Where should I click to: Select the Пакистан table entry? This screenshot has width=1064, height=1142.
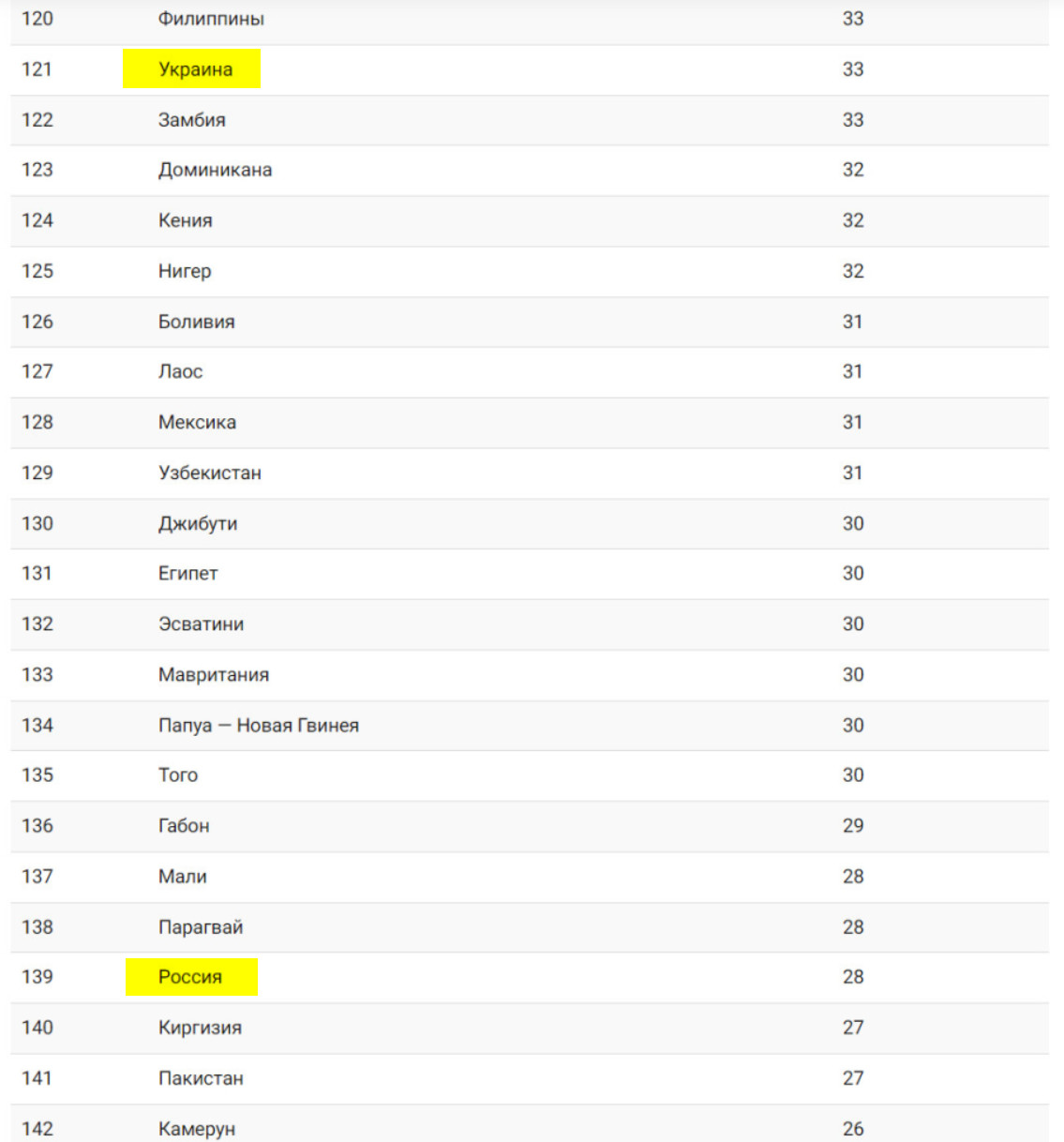[201, 1078]
